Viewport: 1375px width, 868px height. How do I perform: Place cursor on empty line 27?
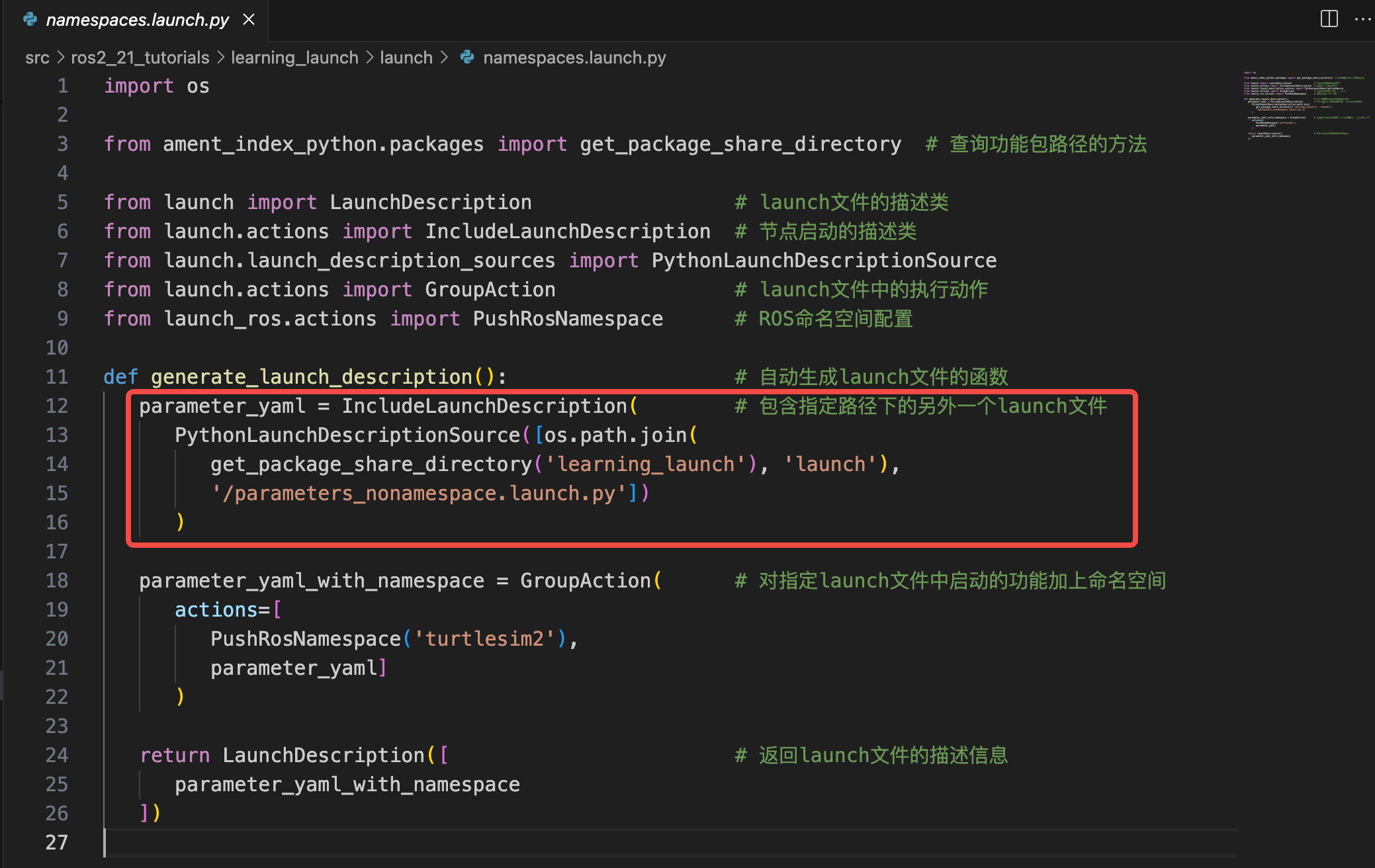[x=397, y=842]
